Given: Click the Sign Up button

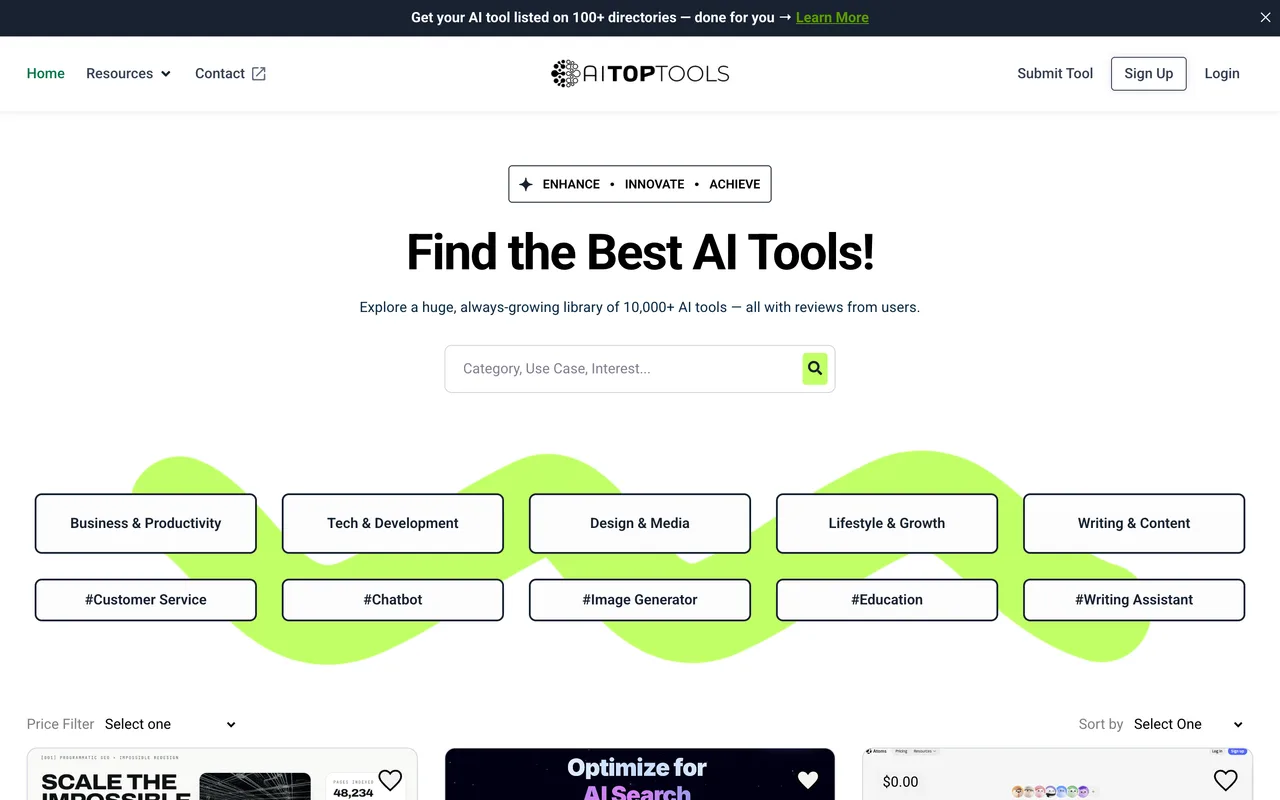Looking at the screenshot, I should coord(1148,73).
